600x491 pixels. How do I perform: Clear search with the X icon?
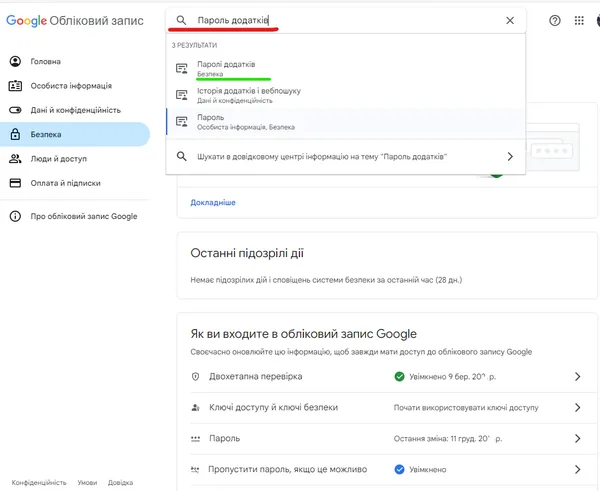[510, 20]
